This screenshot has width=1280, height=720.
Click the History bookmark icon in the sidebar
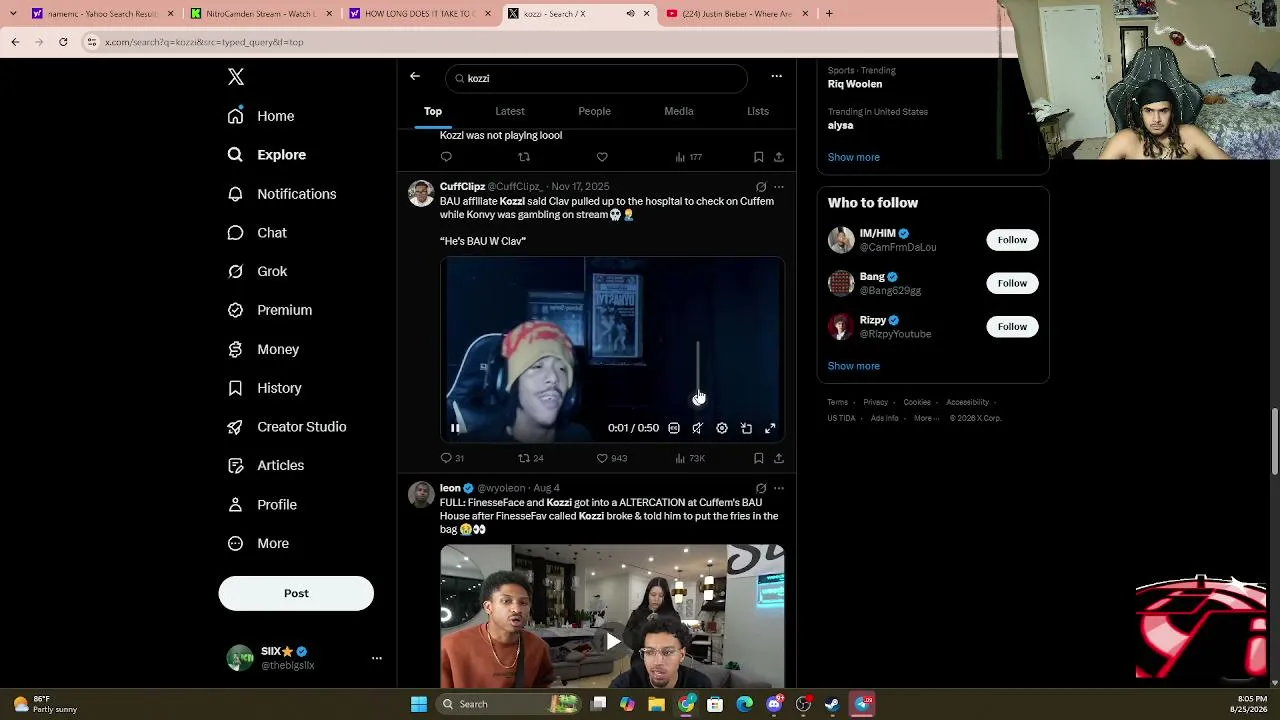point(235,388)
